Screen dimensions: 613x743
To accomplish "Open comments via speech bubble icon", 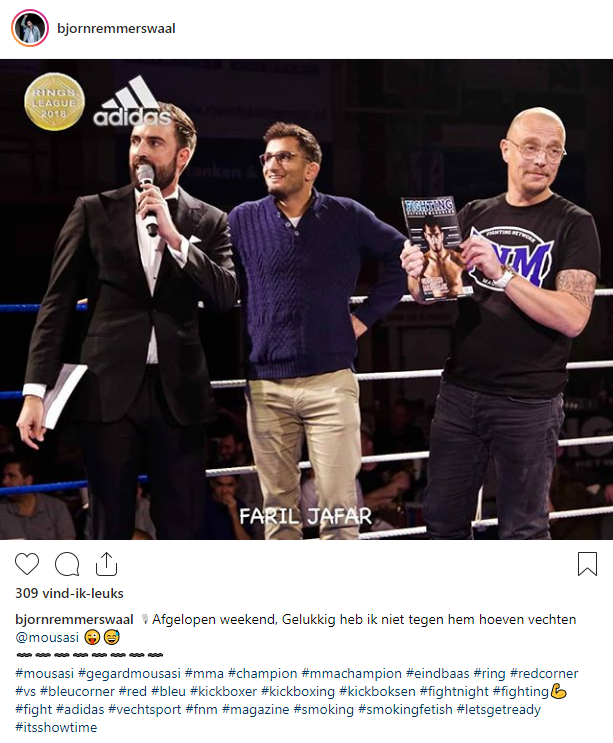I will (67, 564).
